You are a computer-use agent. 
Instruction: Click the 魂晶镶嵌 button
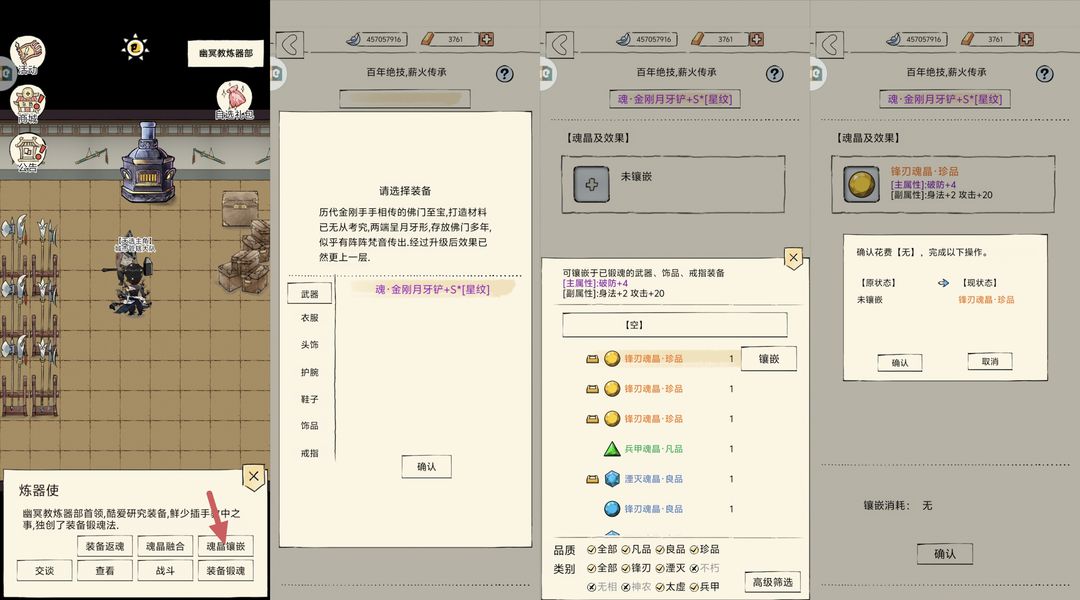click(226, 546)
